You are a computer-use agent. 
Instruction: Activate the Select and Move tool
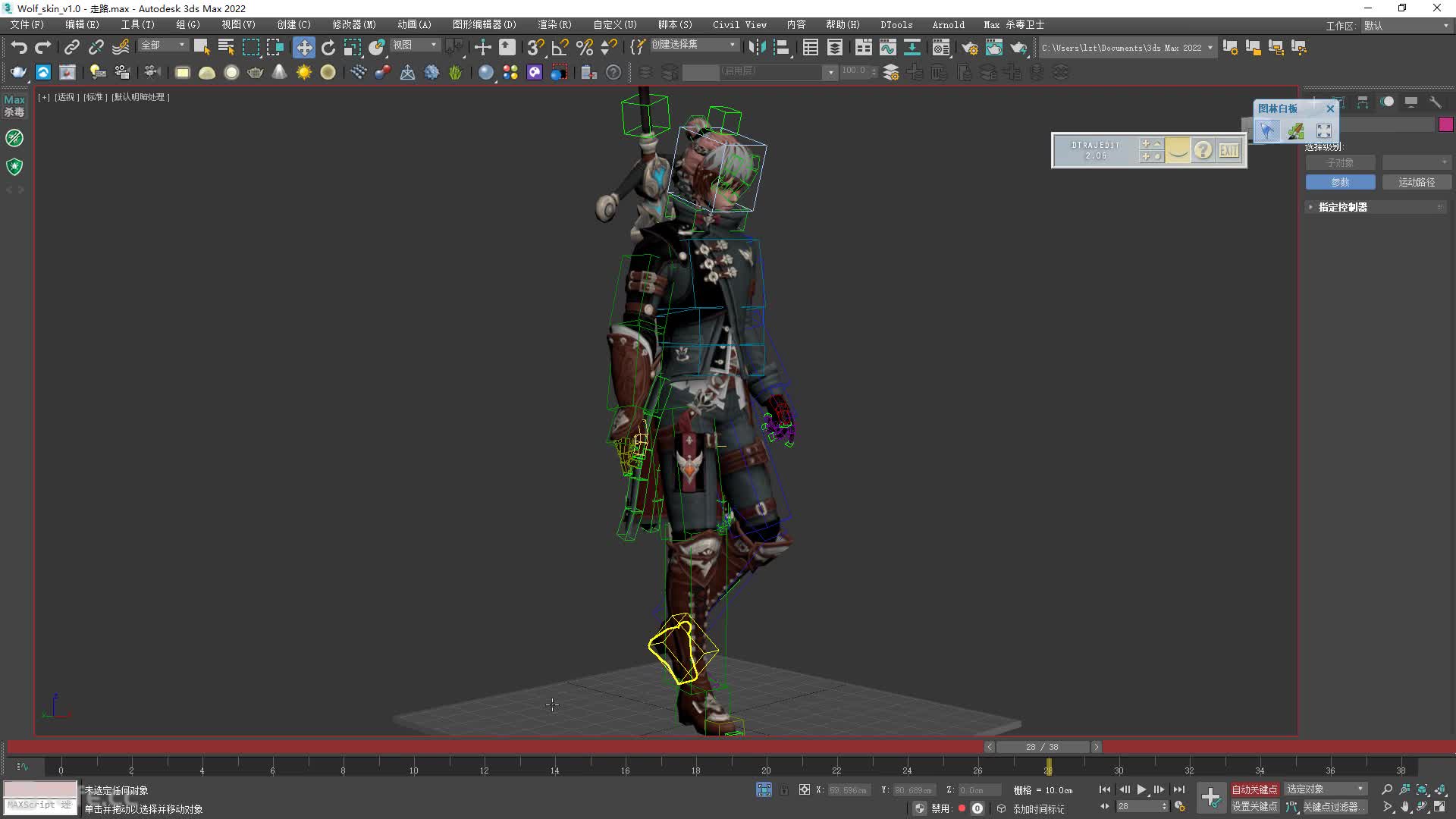(x=303, y=47)
